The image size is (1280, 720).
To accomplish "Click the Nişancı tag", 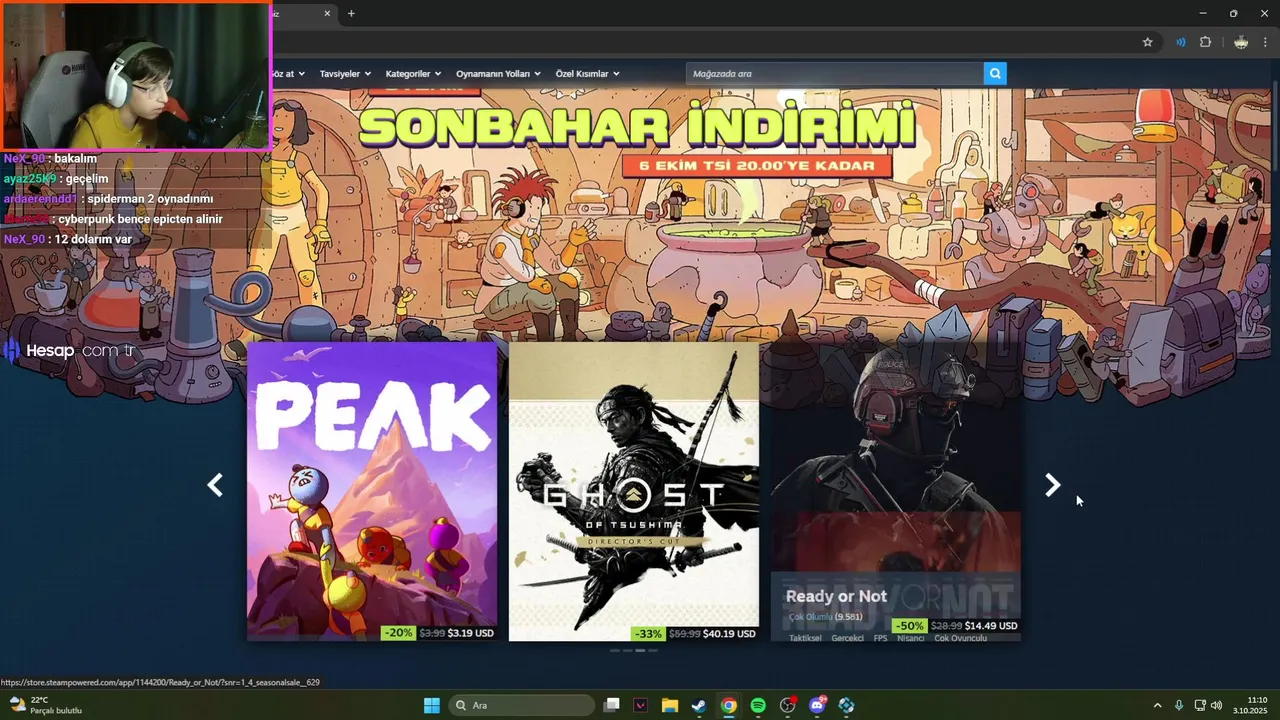I will click(x=910, y=638).
